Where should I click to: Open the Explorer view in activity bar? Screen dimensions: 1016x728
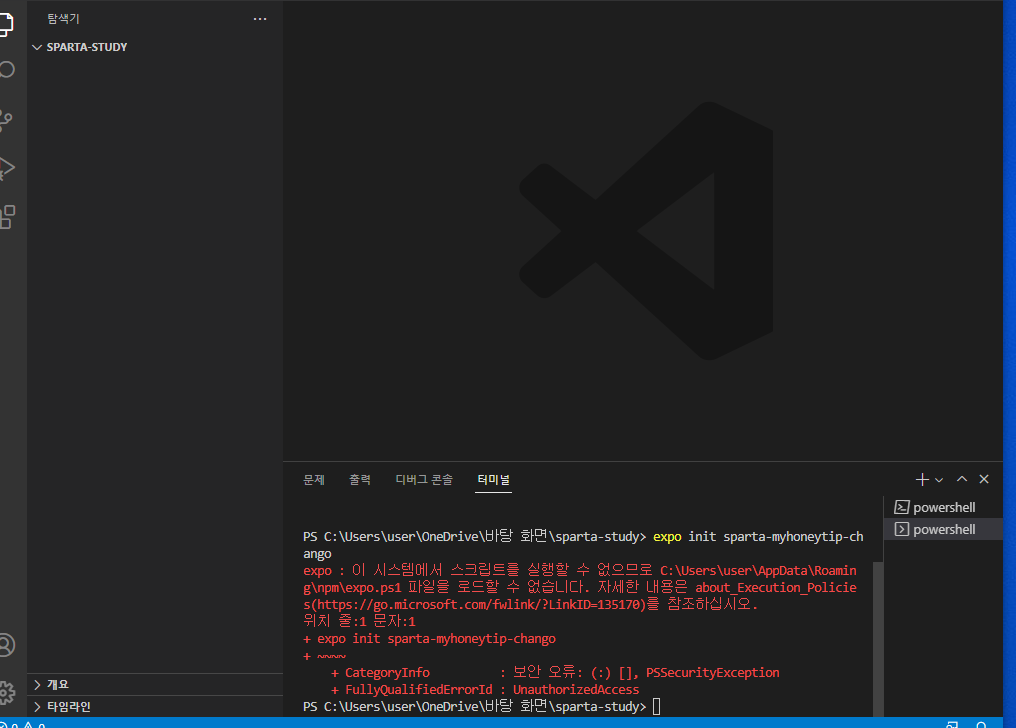(x=6, y=23)
